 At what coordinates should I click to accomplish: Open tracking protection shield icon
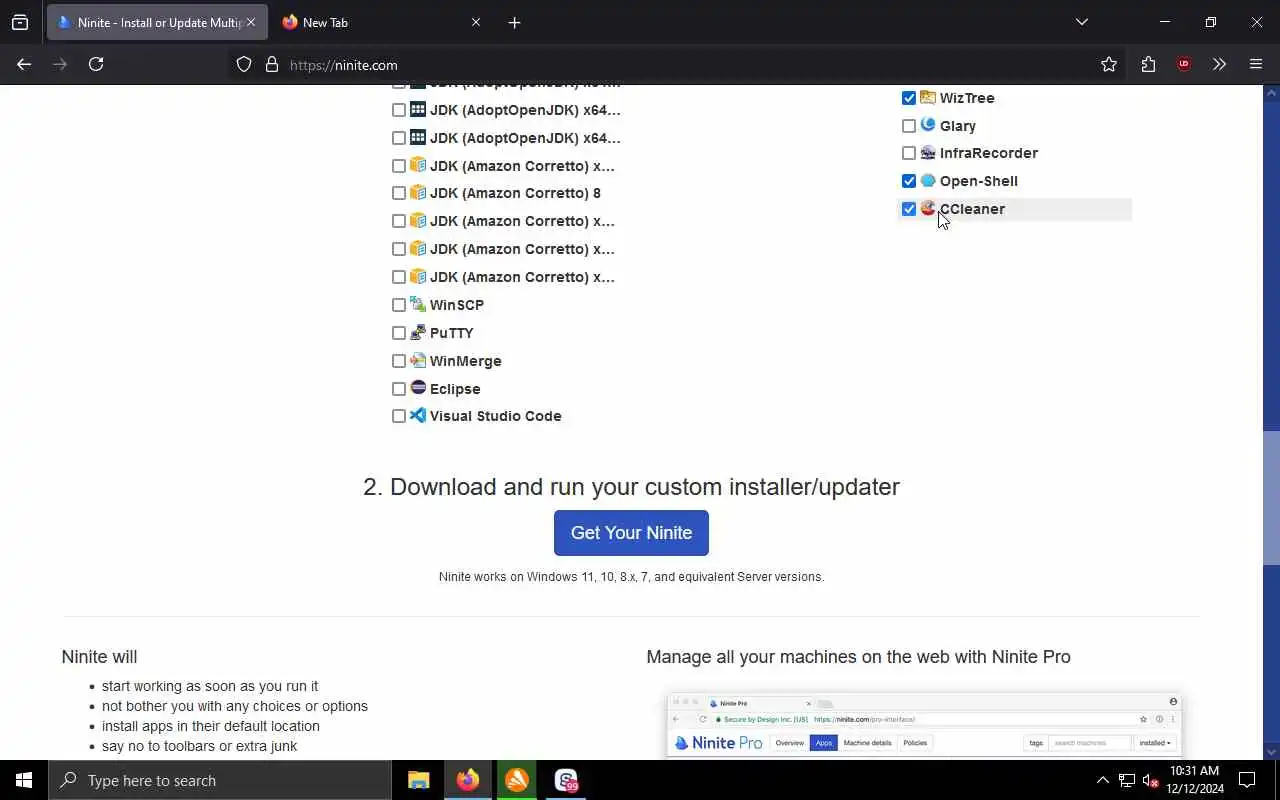[x=244, y=64]
